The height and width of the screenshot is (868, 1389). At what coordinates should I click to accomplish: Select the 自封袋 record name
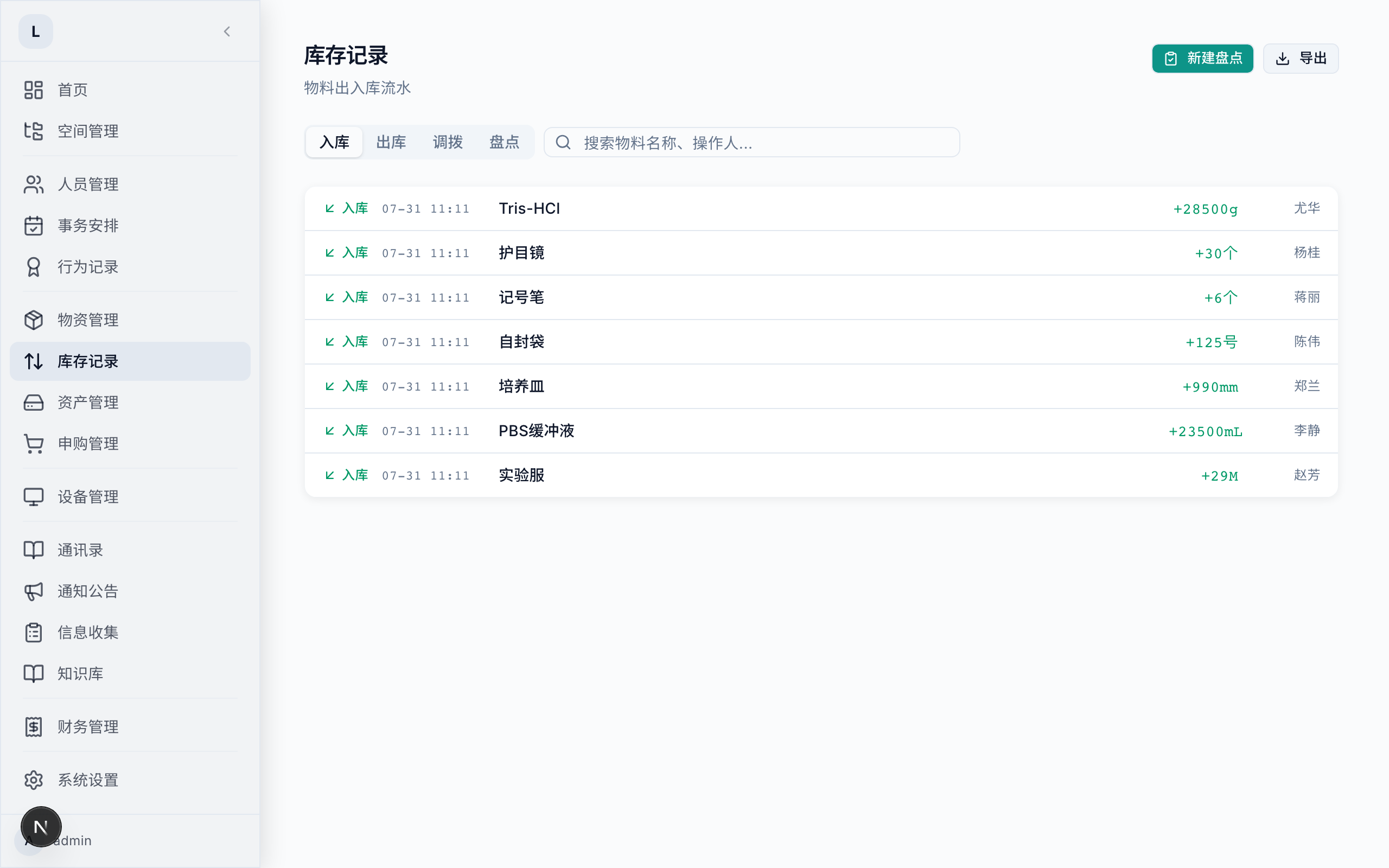point(521,342)
